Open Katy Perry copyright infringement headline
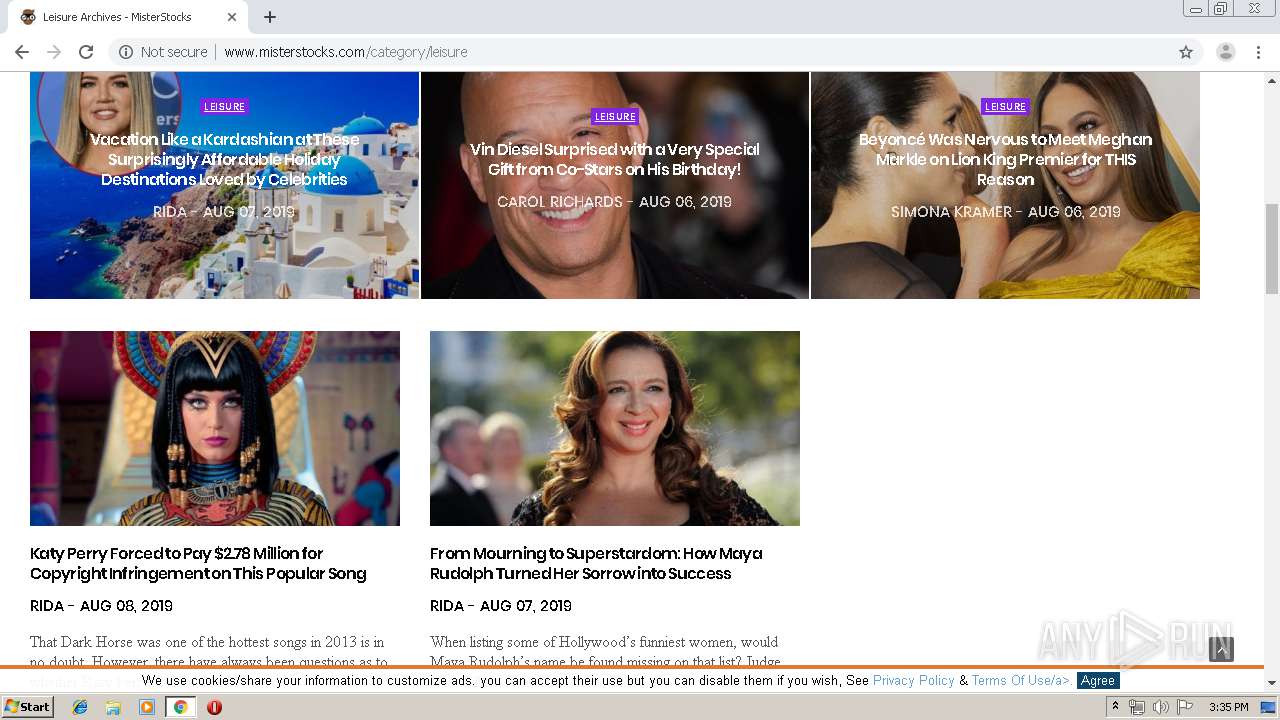The height and width of the screenshot is (720, 1280). pos(198,564)
